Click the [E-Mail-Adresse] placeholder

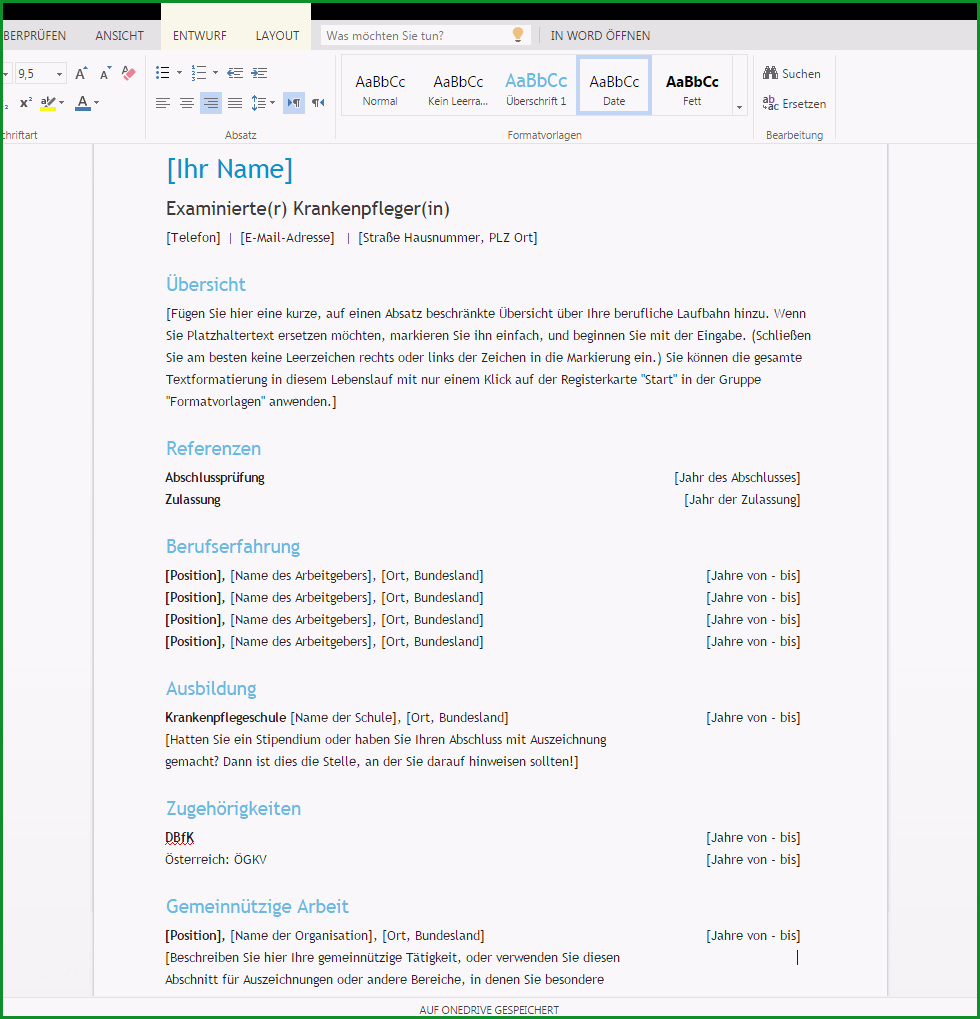point(287,238)
